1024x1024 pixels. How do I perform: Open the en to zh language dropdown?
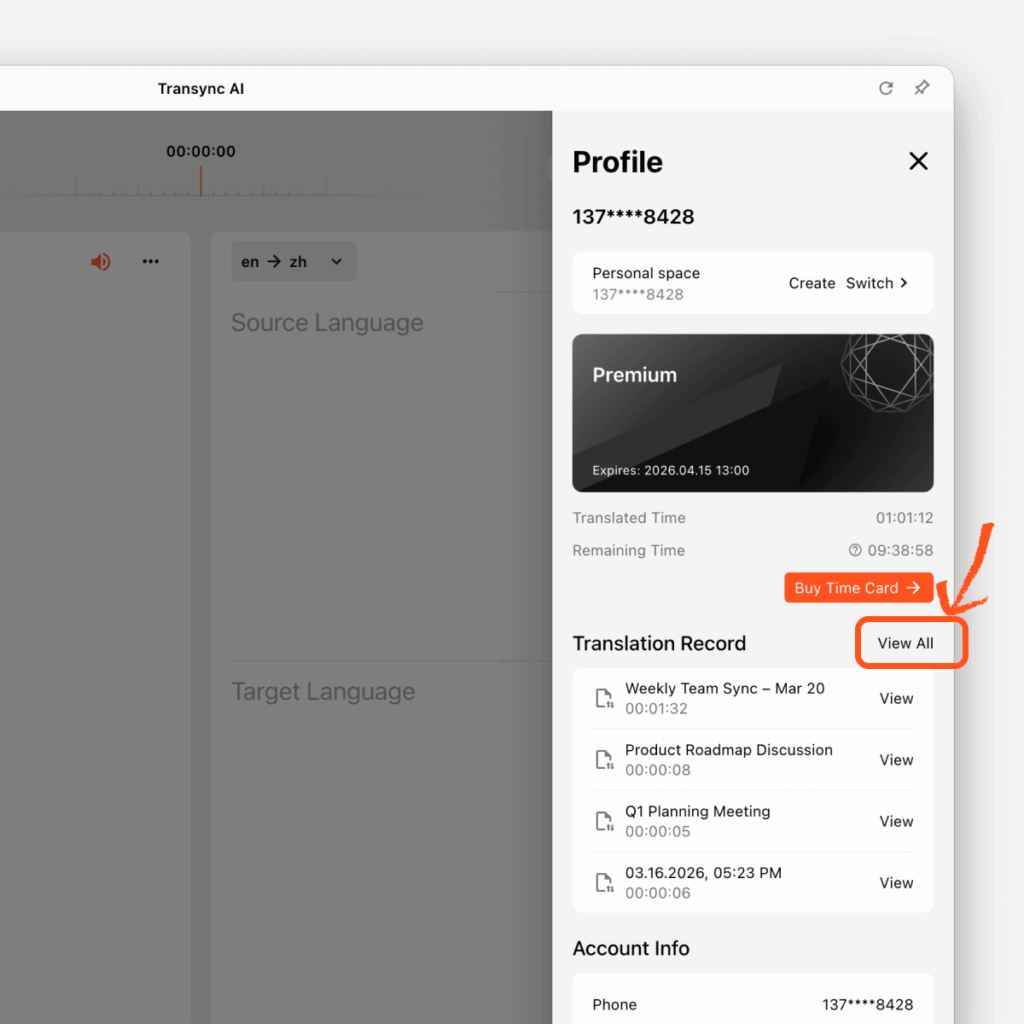pos(293,261)
